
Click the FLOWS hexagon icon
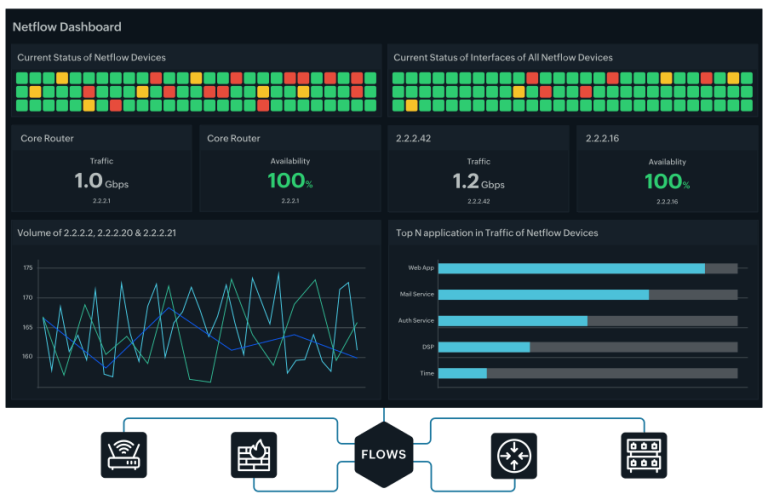tap(384, 454)
